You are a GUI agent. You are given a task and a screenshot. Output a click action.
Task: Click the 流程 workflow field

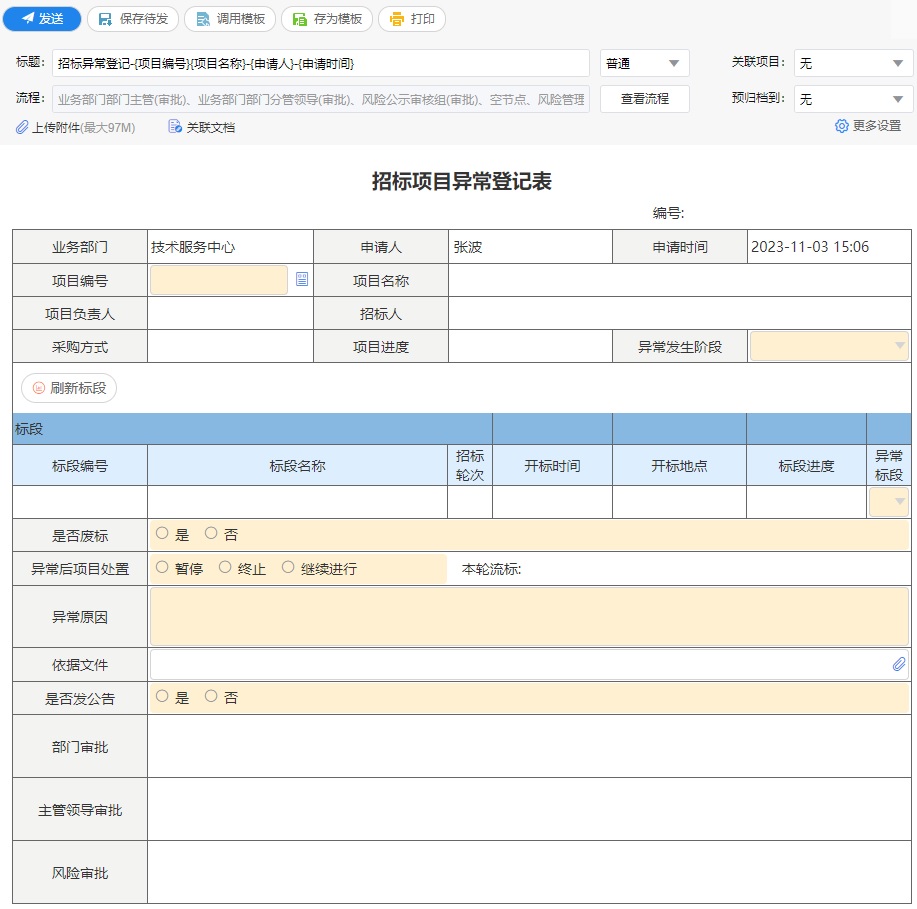point(320,99)
